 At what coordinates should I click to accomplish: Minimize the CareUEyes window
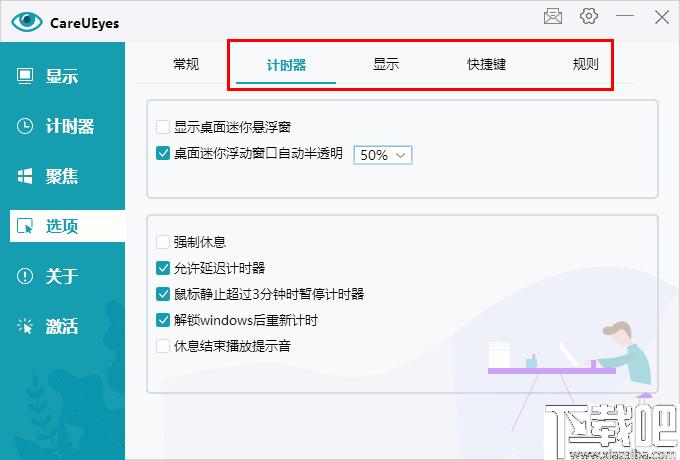click(x=625, y=16)
